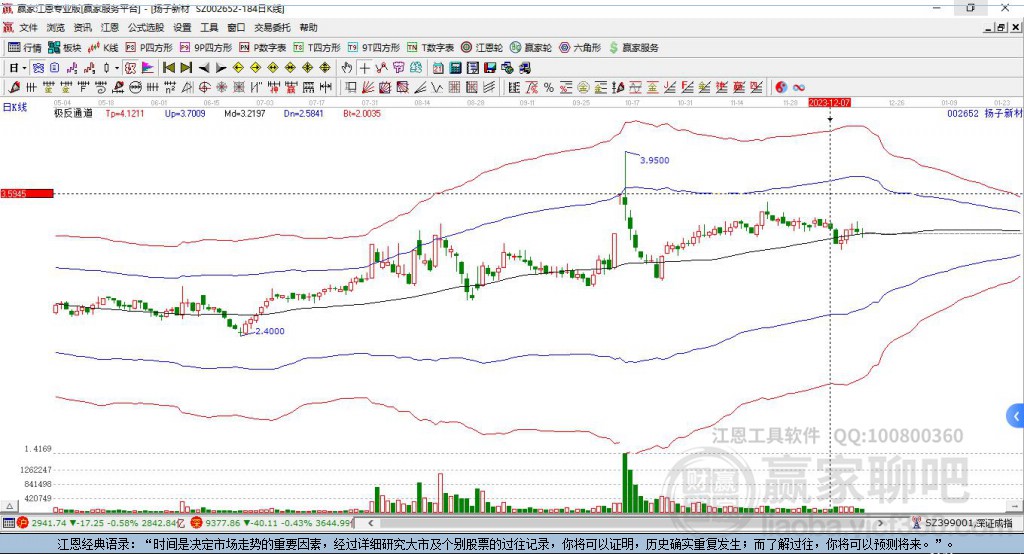Open the 文件 menu
The image size is (1024, 554).
(x=29, y=27)
